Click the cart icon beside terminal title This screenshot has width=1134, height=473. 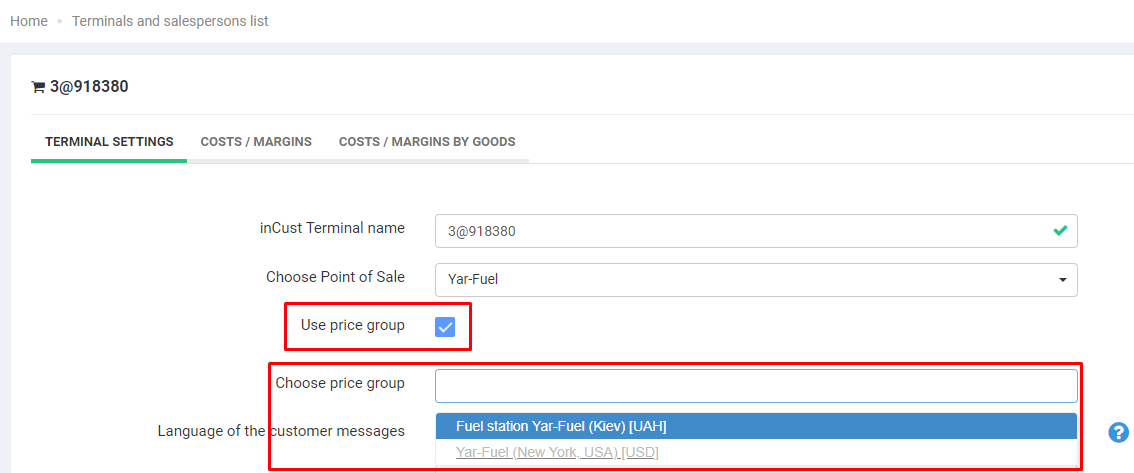click(x=38, y=87)
